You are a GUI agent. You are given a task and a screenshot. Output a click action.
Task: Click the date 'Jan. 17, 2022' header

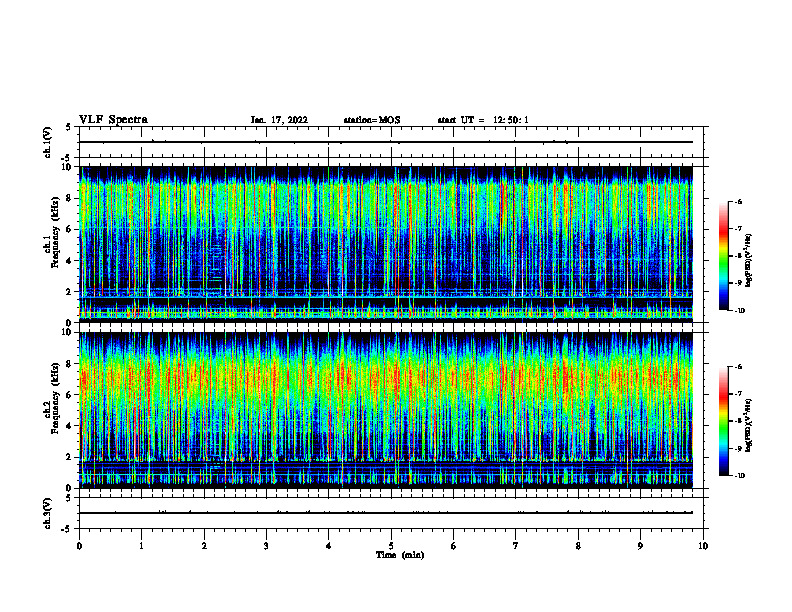tap(279, 120)
